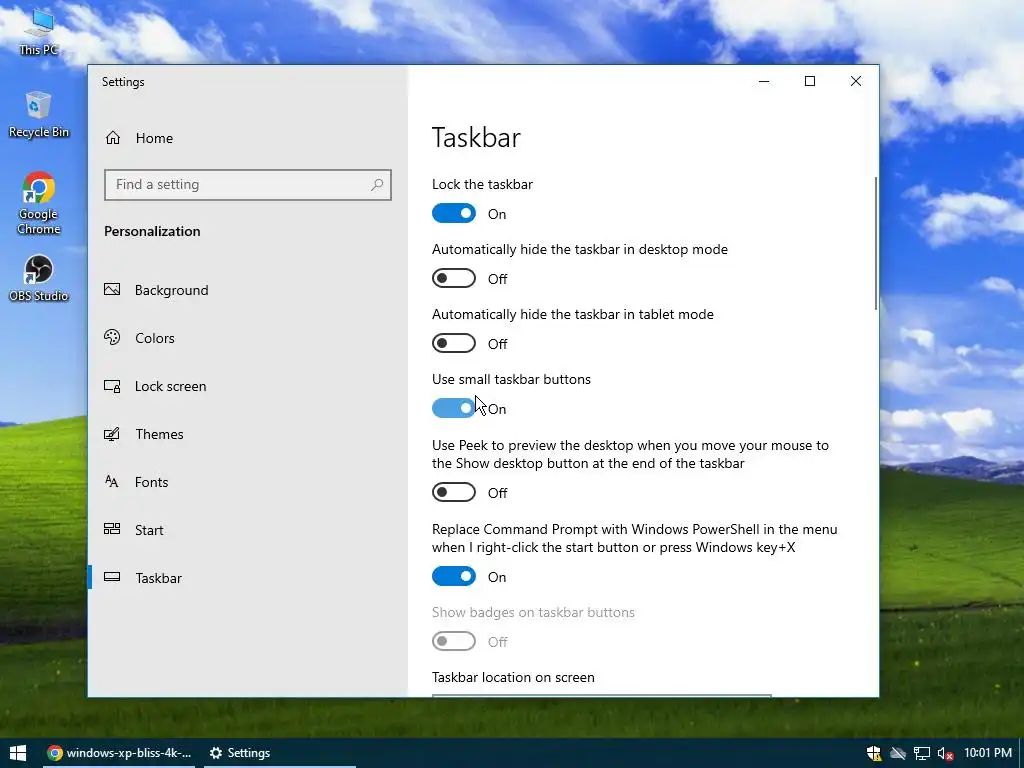Screen dimensions: 1024x768
Task: Click the Find a setting search field
Action: point(248,185)
